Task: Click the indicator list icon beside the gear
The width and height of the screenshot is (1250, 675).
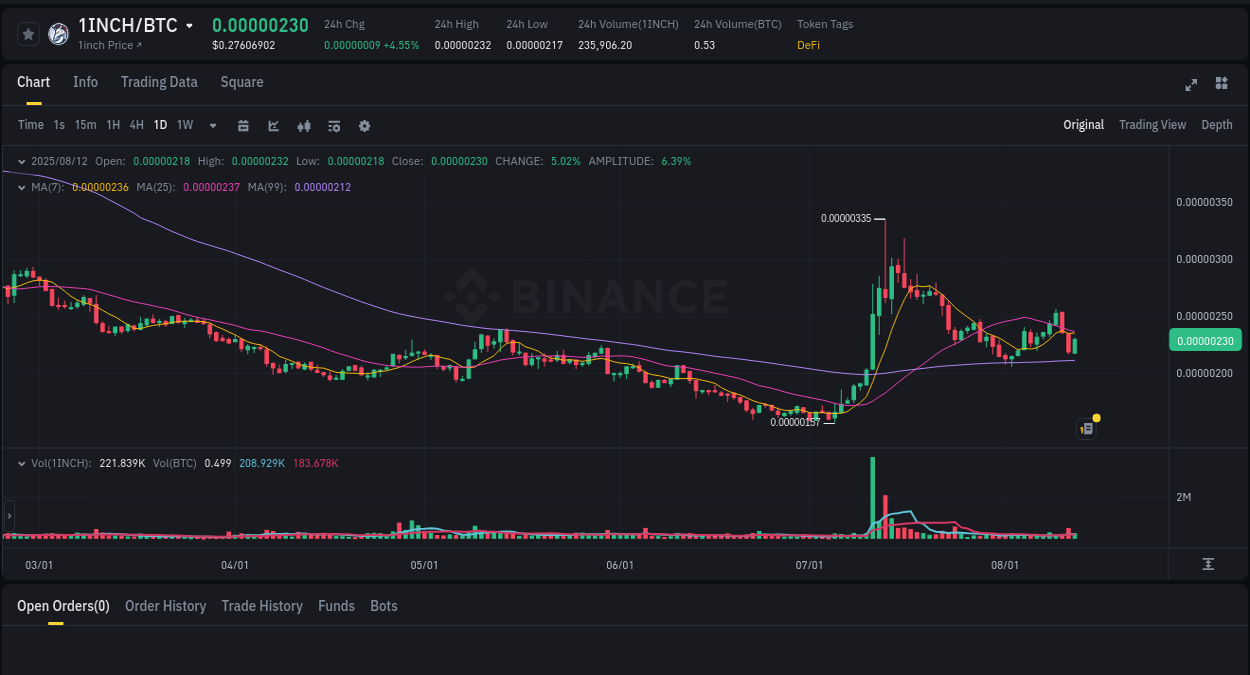Action: tap(333, 126)
